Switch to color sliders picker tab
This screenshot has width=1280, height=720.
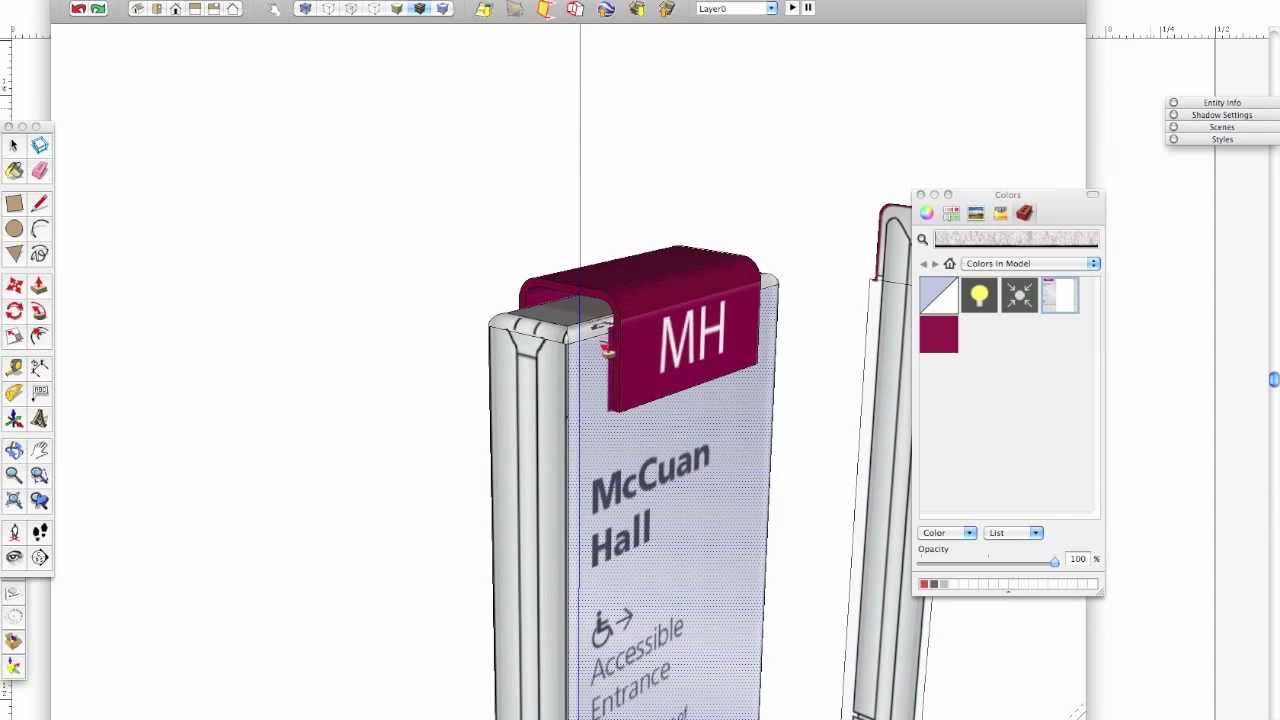coord(951,214)
